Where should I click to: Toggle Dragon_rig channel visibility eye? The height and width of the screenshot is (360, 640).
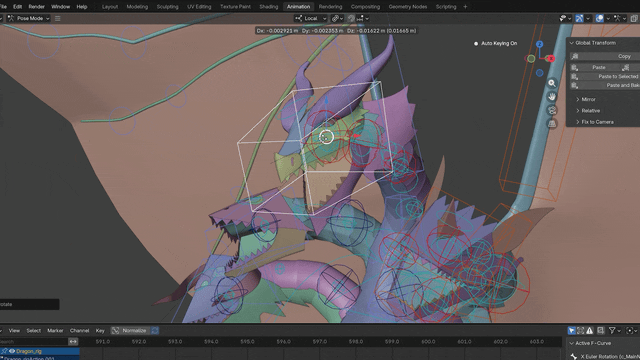[12, 351]
